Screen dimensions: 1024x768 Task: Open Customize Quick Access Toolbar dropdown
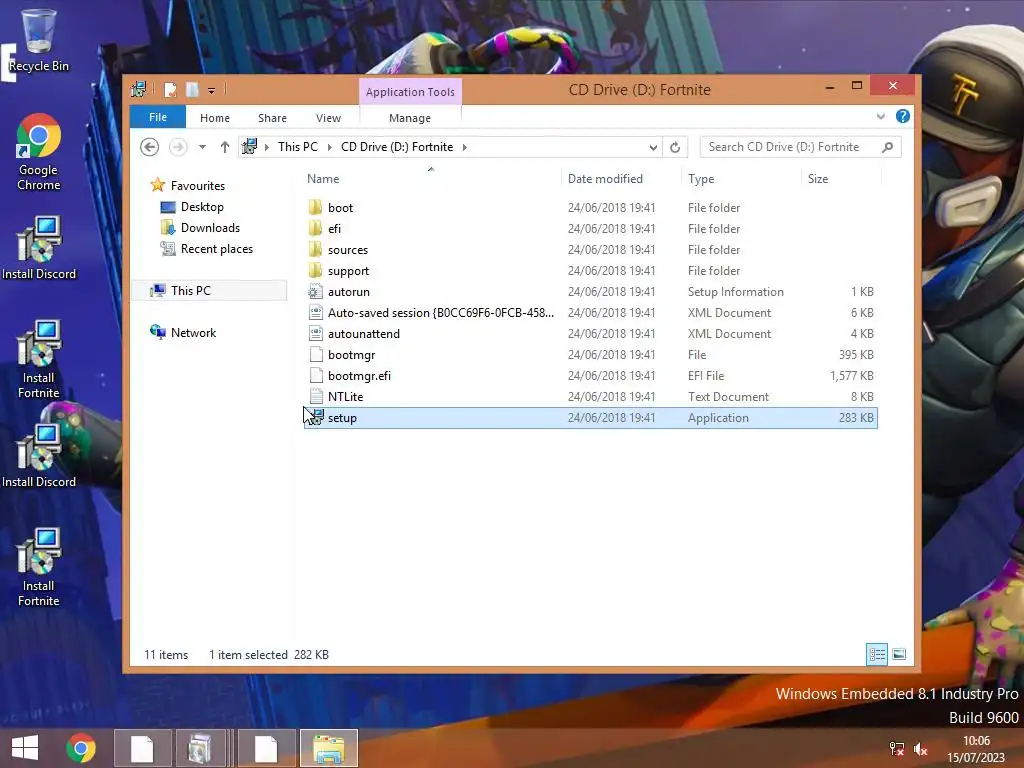pos(212,90)
